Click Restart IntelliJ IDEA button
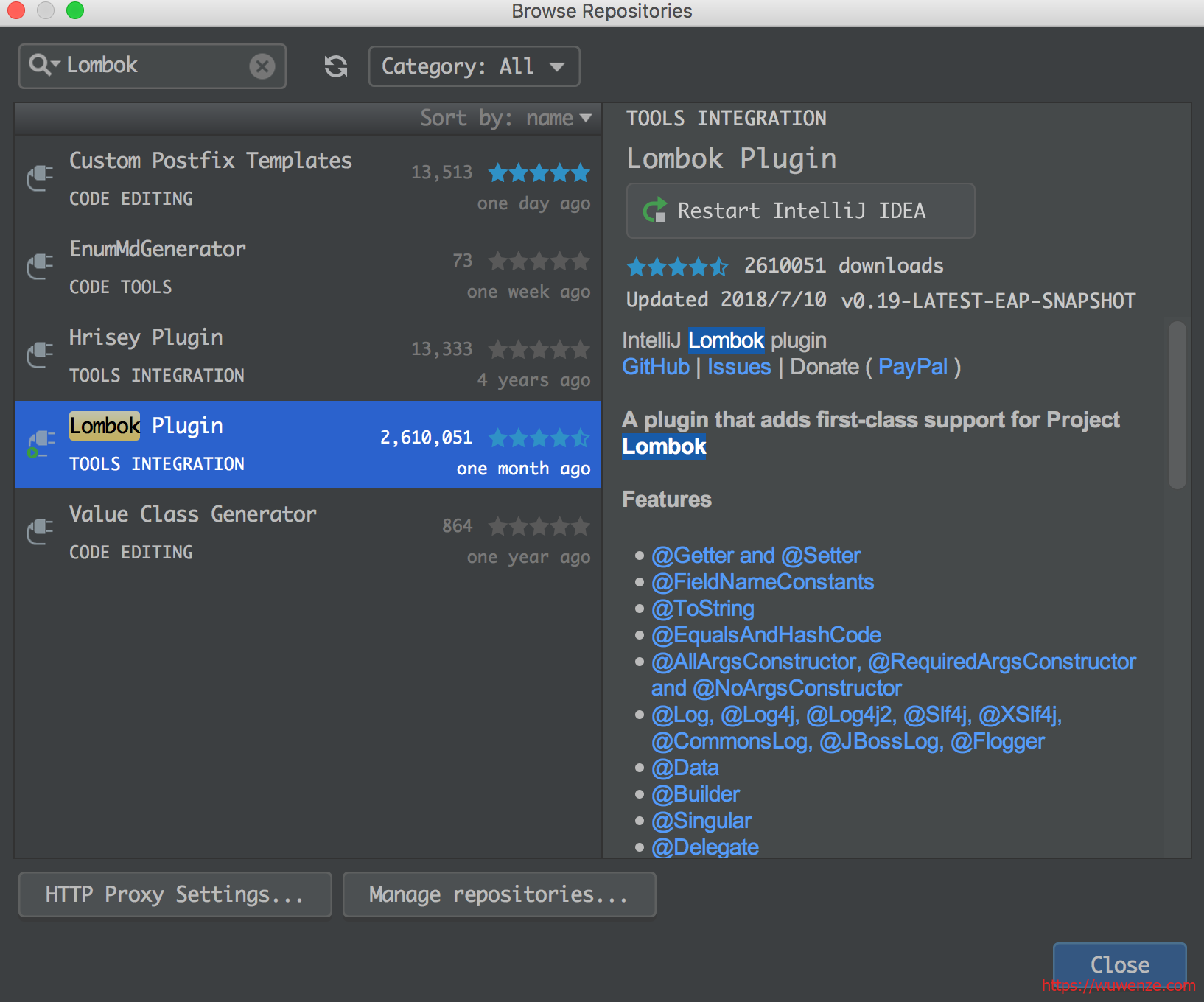This screenshot has width=1204, height=1002. point(800,211)
